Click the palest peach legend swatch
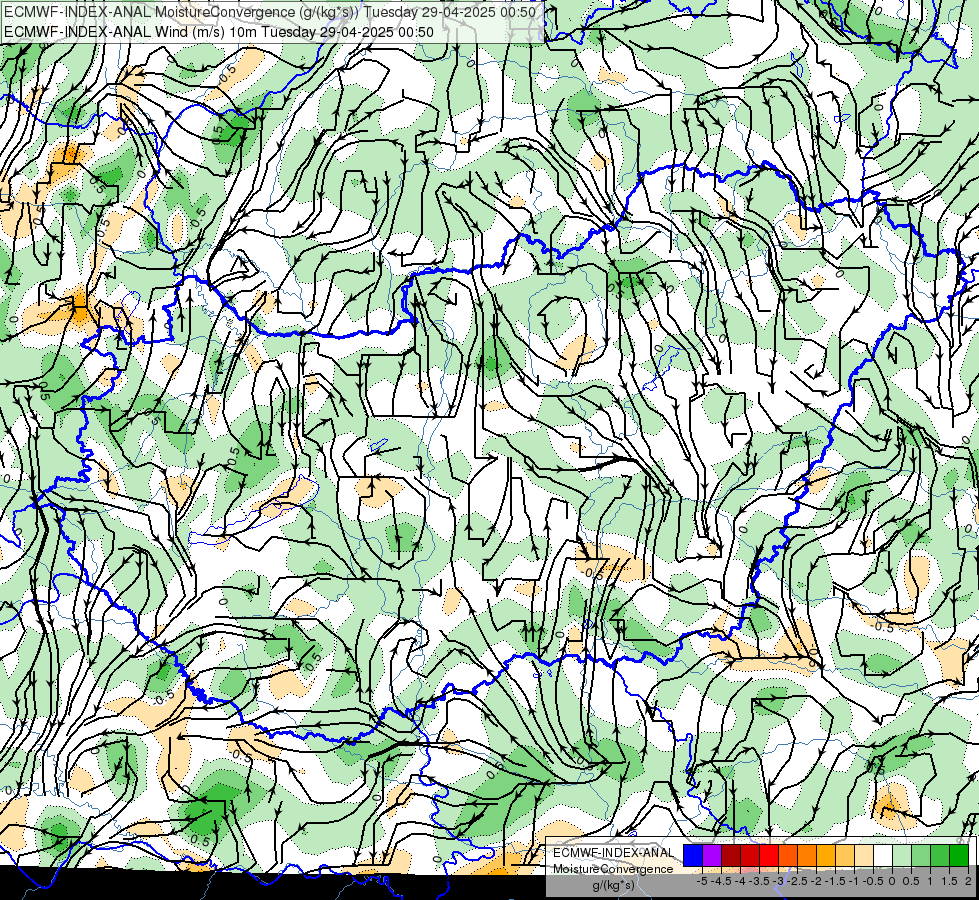The width and height of the screenshot is (979, 900). 864,855
